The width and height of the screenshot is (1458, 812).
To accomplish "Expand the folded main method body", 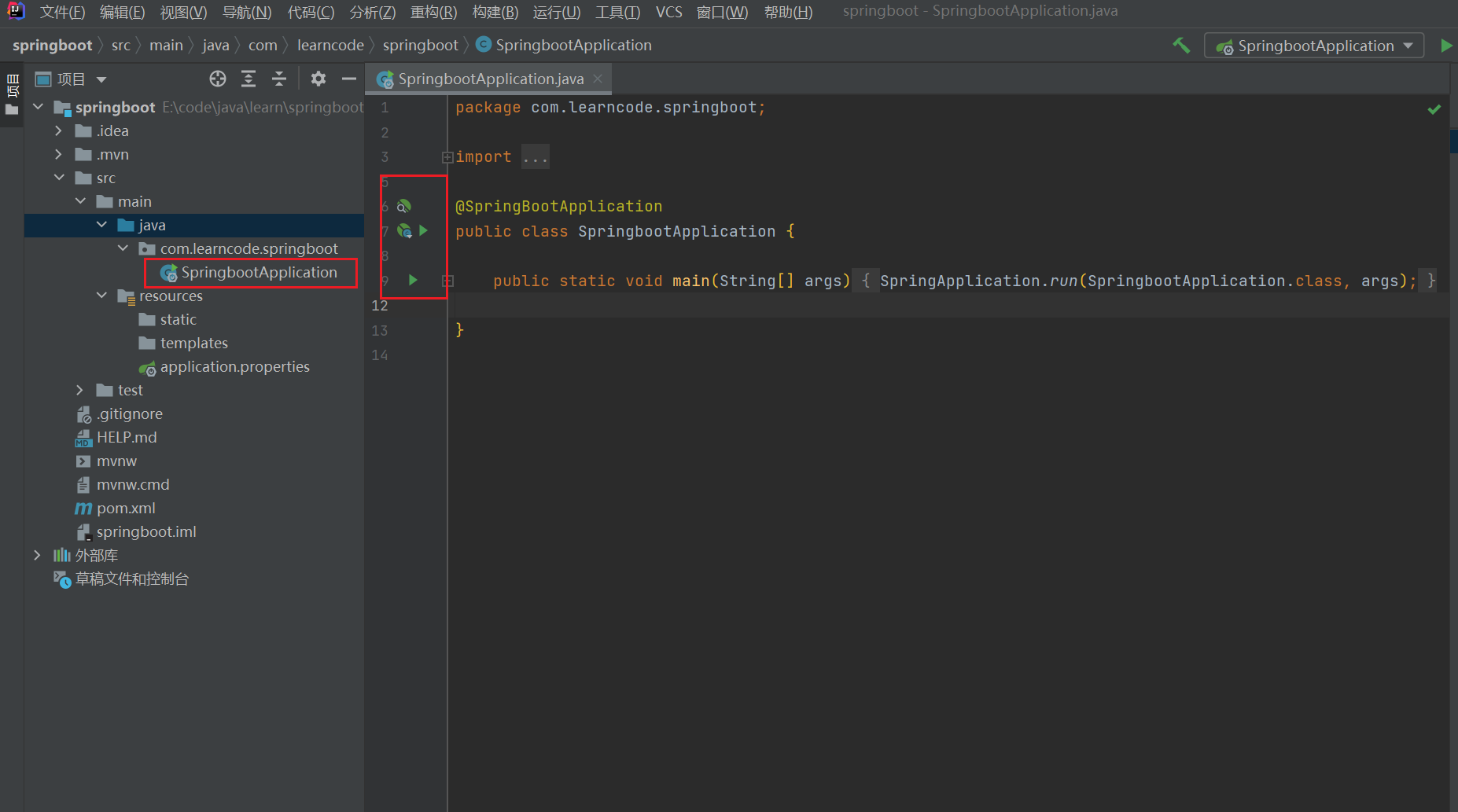I will click(447, 281).
